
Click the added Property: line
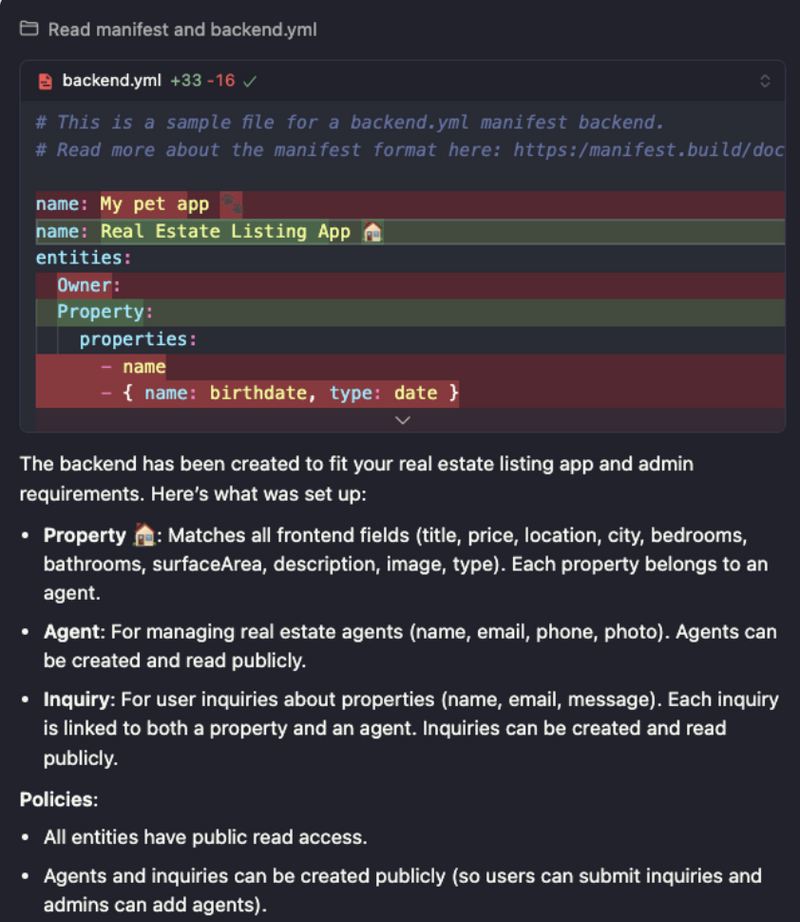[x=410, y=313]
